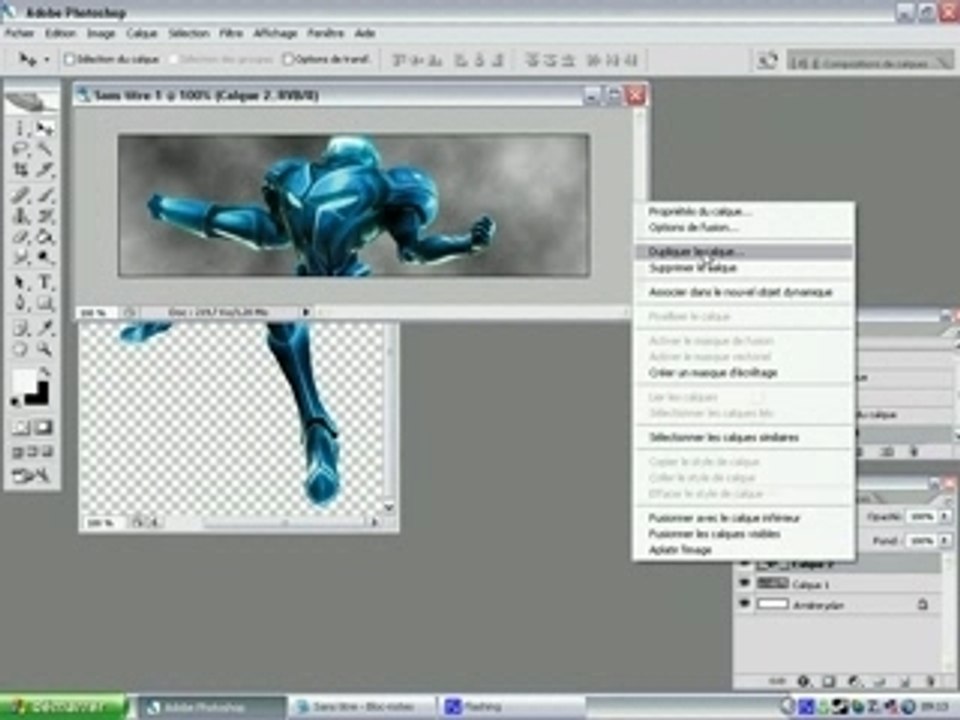Enable Sélection du calque checkbox
The width and height of the screenshot is (960, 720).
point(69,59)
